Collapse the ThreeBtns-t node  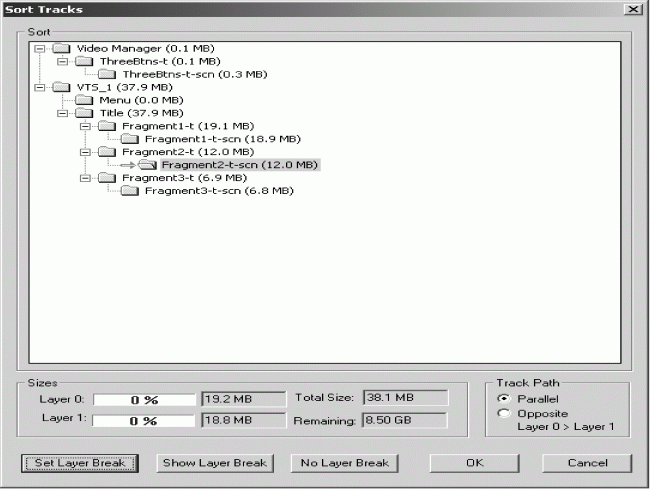point(63,61)
